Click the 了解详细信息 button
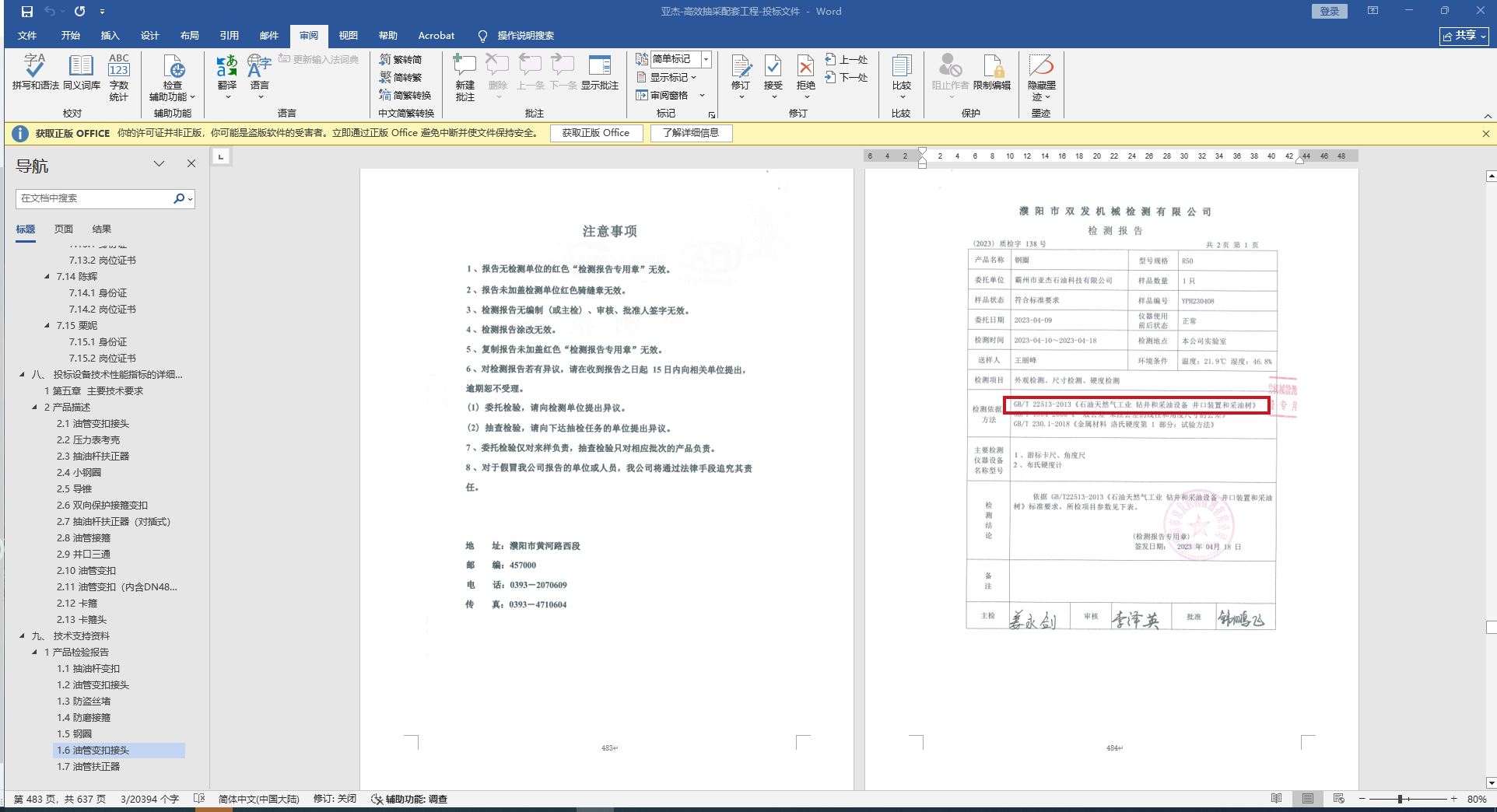Viewport: 1497px width, 812px height. coord(690,133)
